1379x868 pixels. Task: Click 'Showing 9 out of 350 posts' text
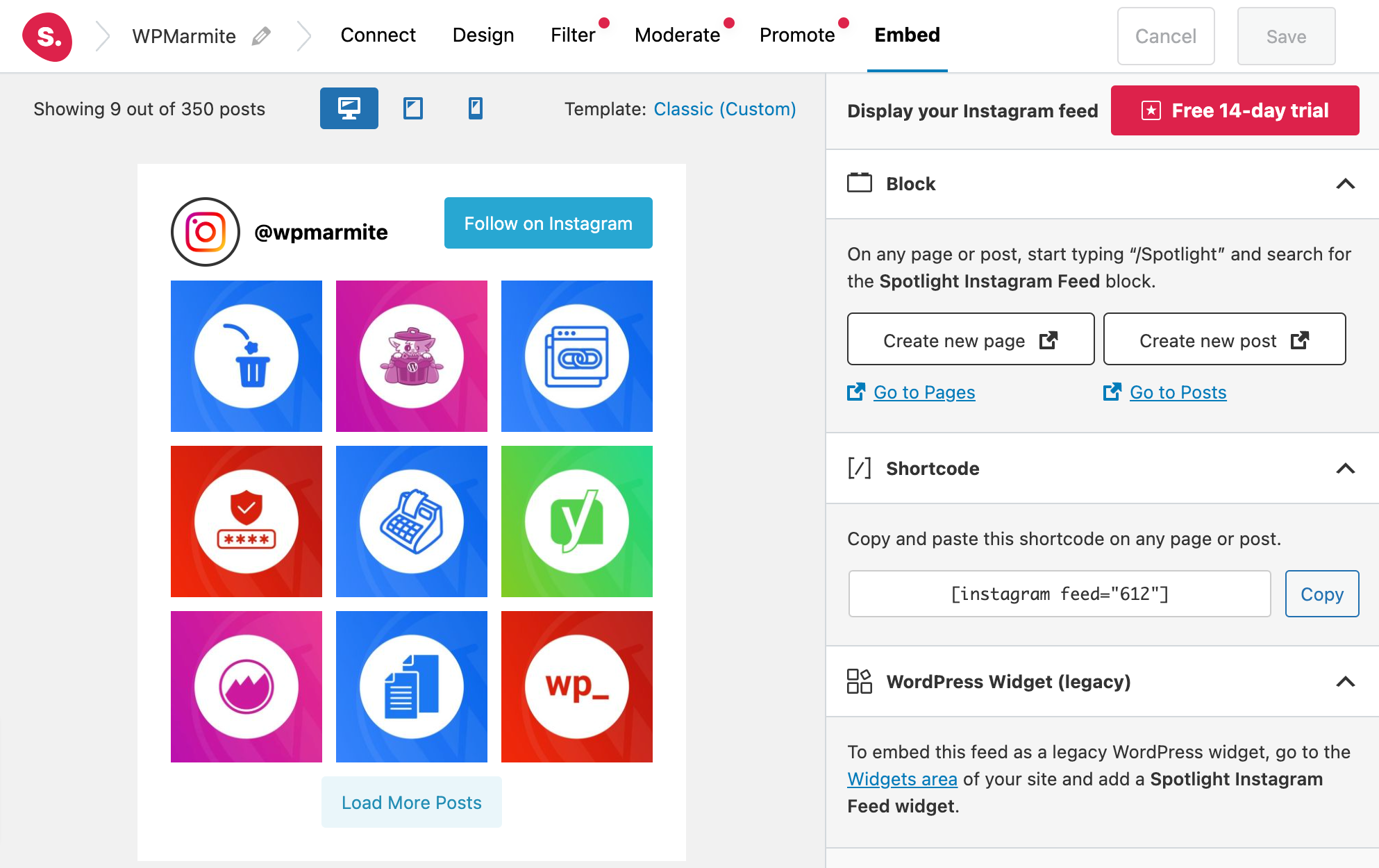(x=149, y=109)
